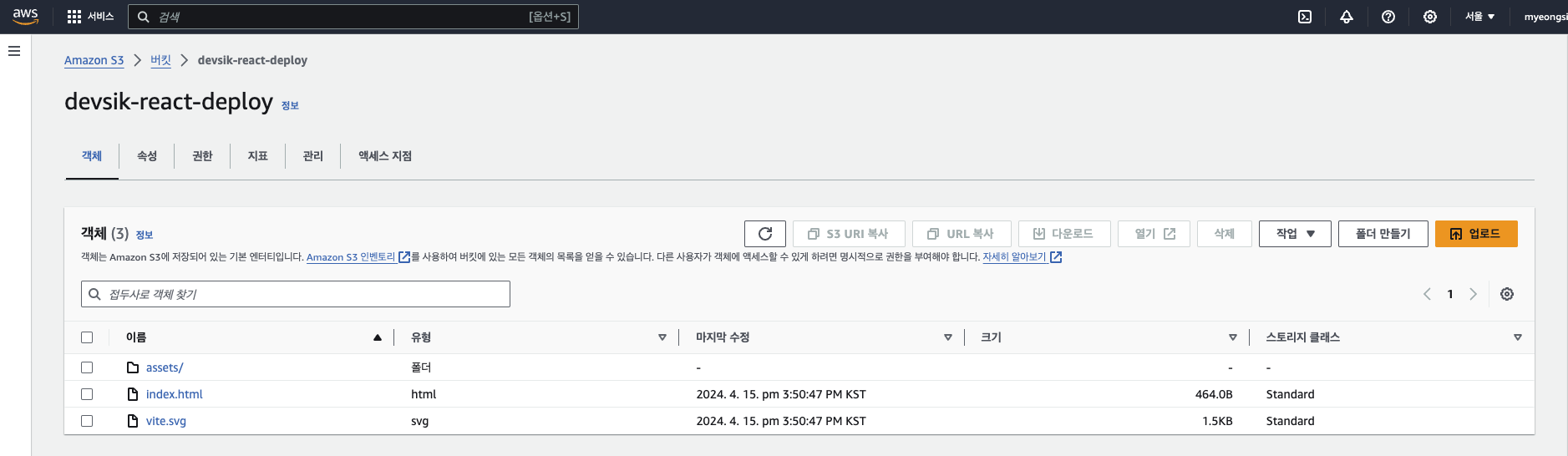Switch to the 권한 tab
Viewport: 1568px width, 456px height.
click(x=202, y=156)
